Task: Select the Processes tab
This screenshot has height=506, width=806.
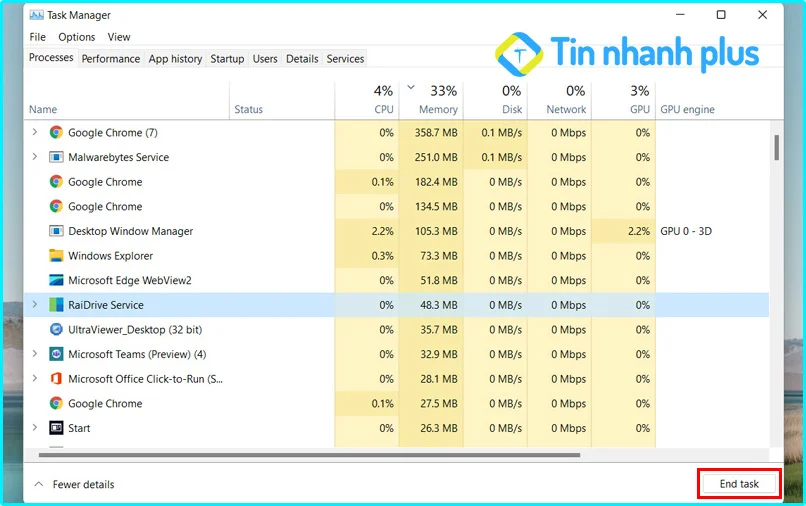Action: pos(51,58)
